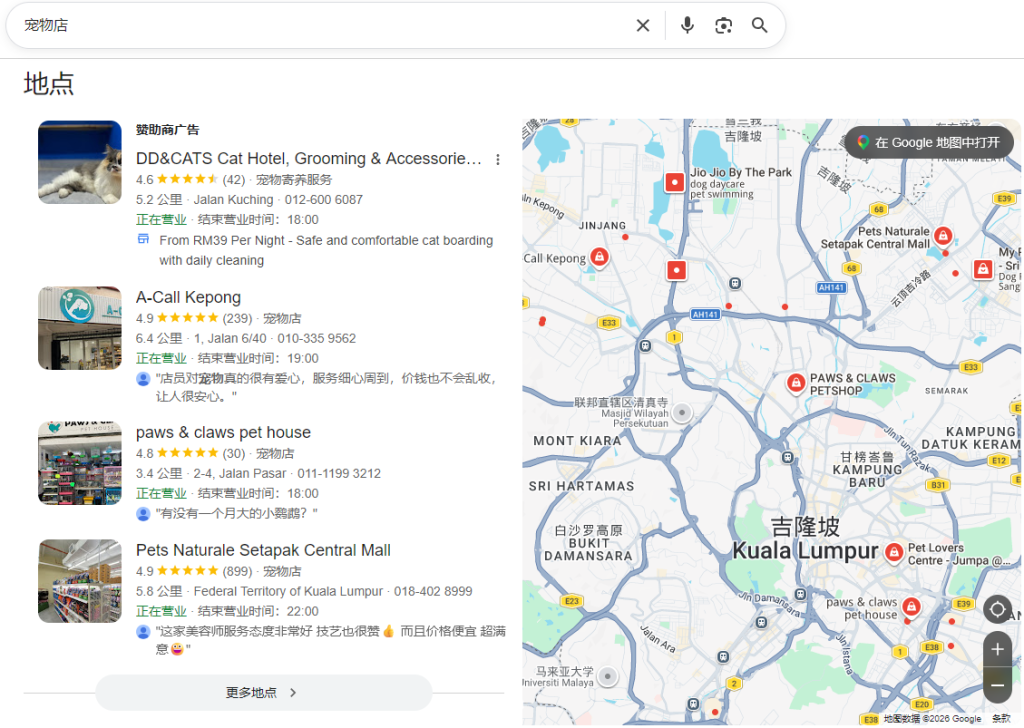The height and width of the screenshot is (728, 1024).
Task: Center map on my location icon
Action: (997, 610)
